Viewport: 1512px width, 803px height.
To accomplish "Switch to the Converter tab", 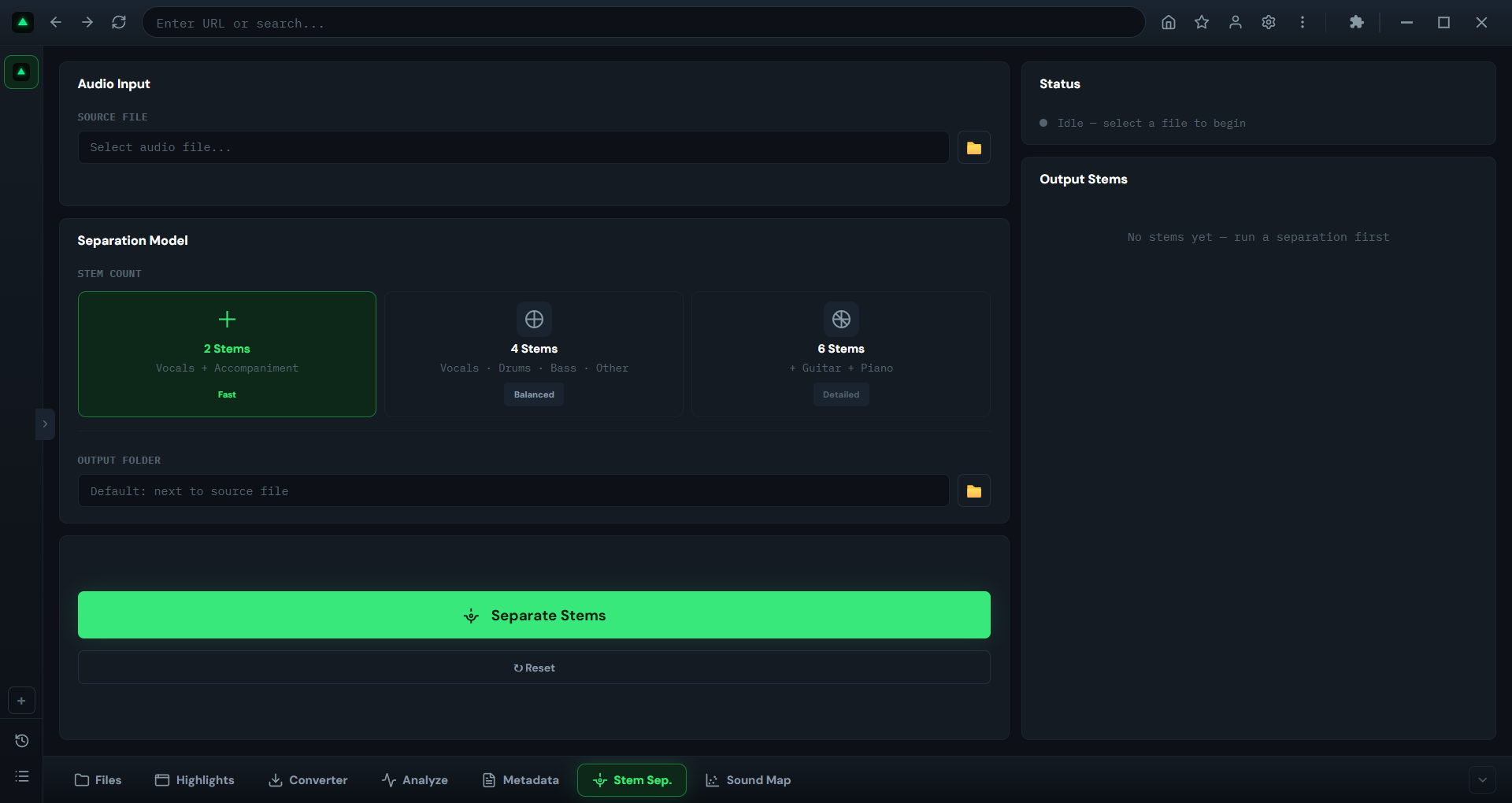I will (308, 780).
